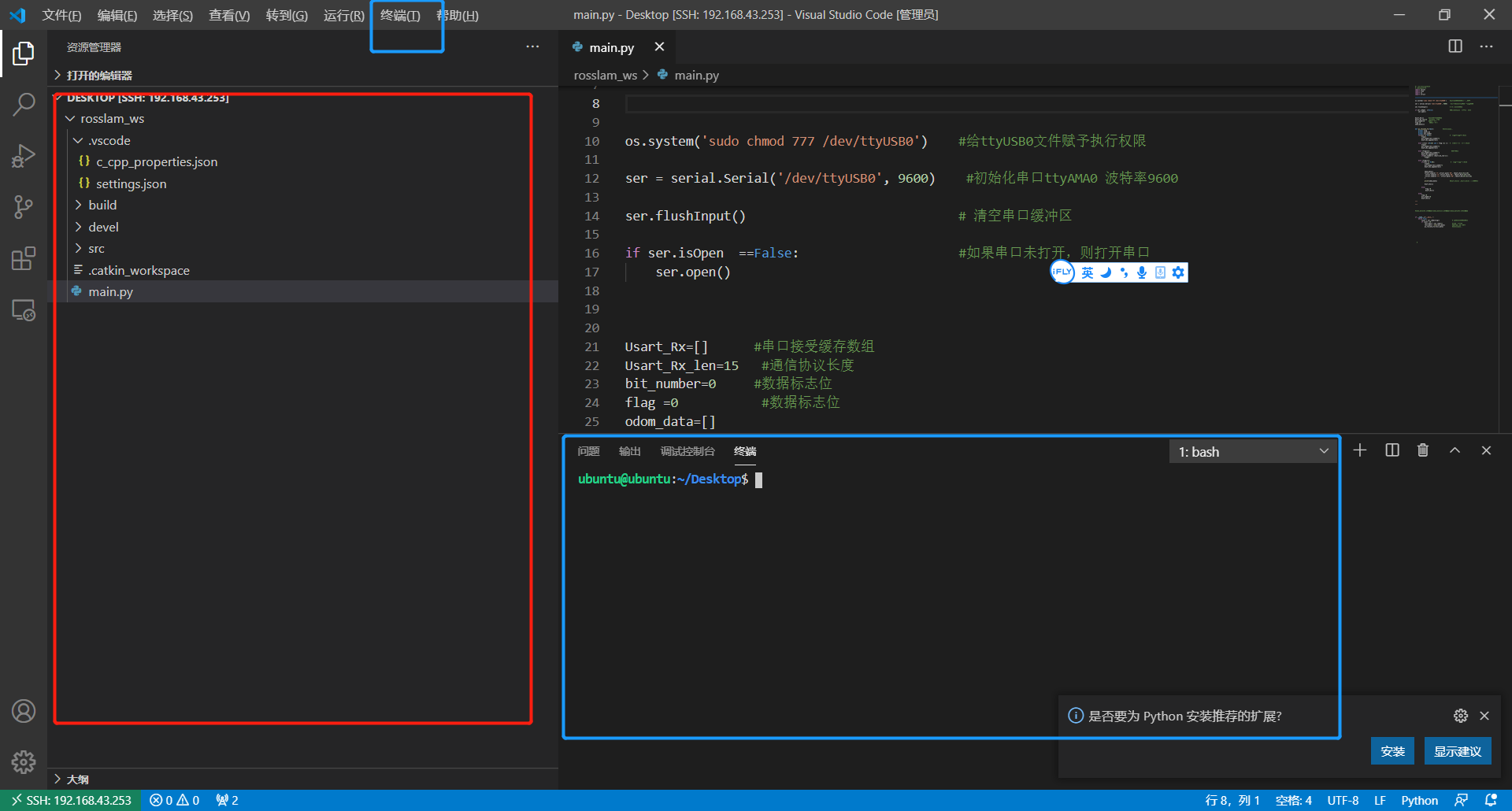
Task: Split the editor to the right
Action: coord(1455,46)
